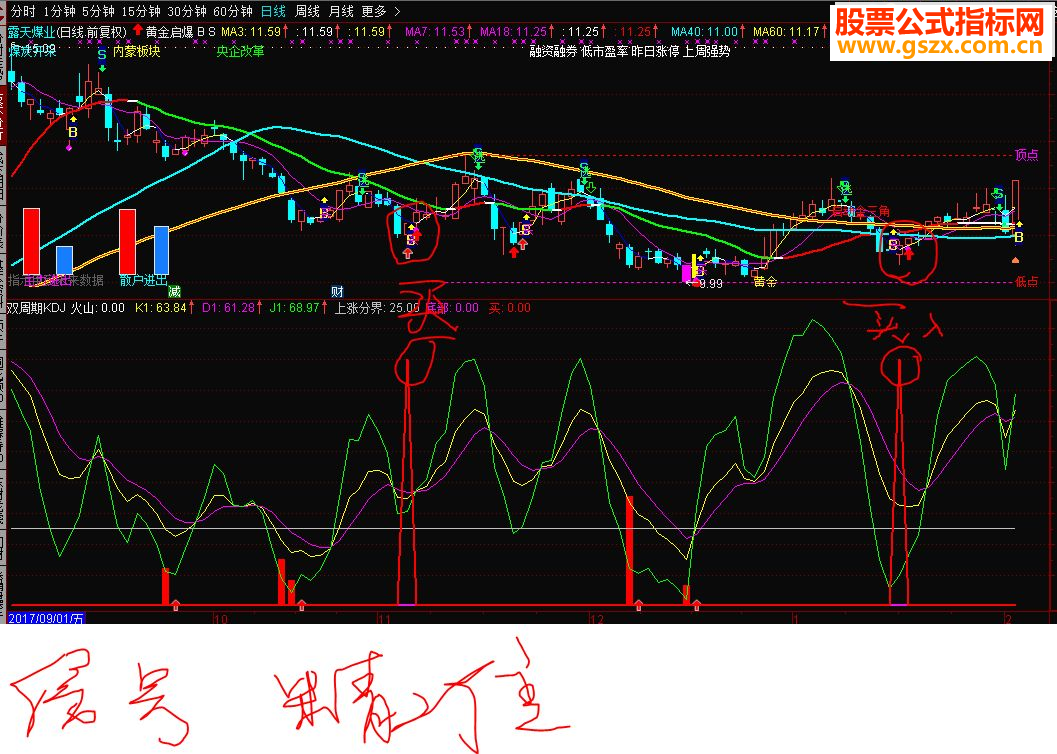Viewport: 1057px width, 754px height.
Task: Click the 双周期KDJ indicator name
Action: point(37,308)
